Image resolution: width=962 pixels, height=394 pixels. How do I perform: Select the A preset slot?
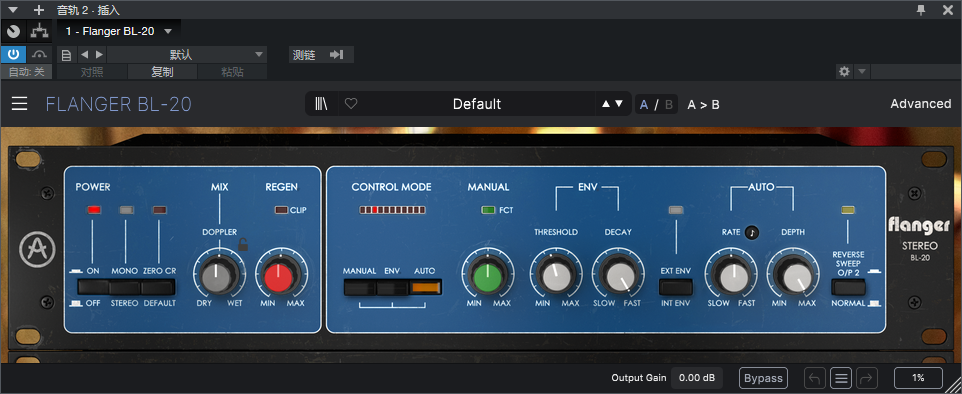(x=644, y=104)
